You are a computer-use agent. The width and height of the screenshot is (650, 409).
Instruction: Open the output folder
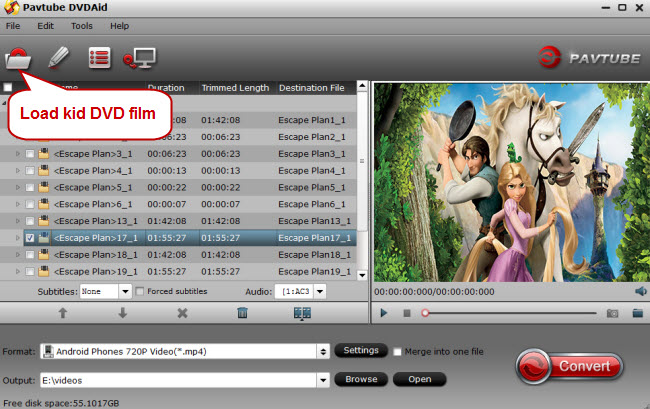(x=420, y=379)
